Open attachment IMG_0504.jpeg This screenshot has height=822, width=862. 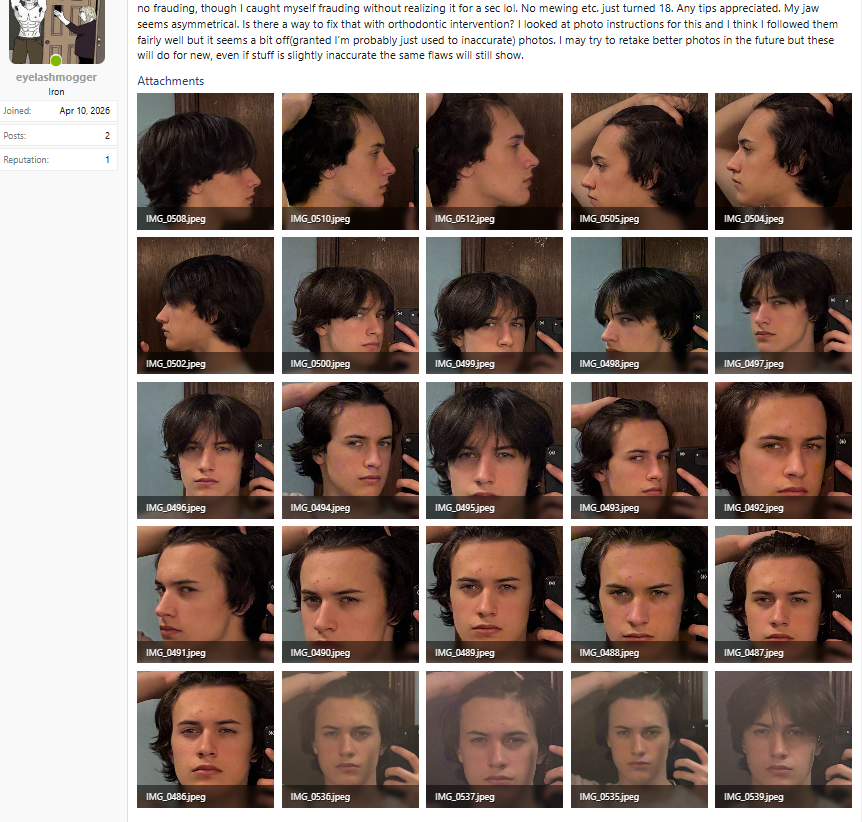[783, 161]
